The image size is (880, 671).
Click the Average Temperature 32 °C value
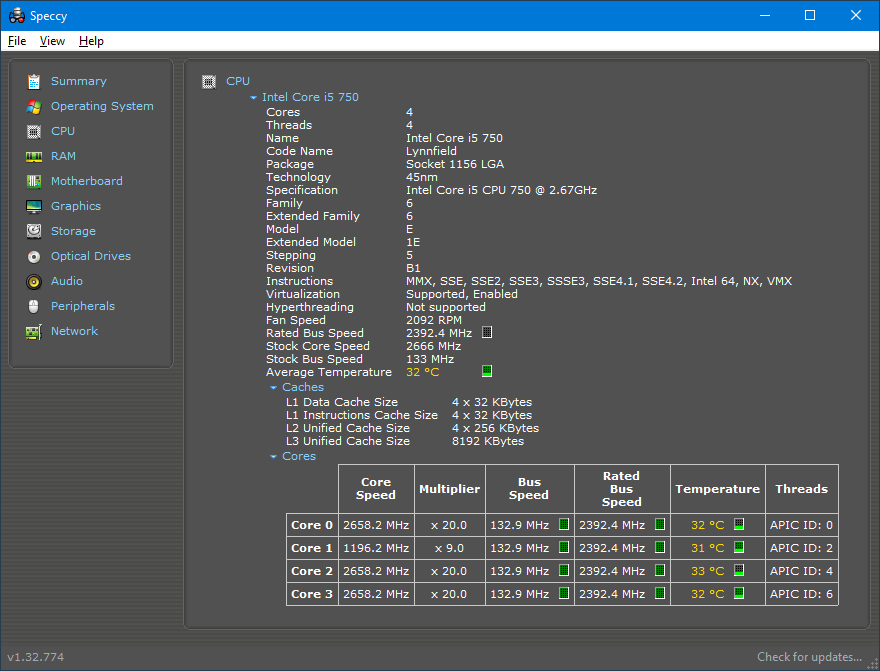point(423,372)
